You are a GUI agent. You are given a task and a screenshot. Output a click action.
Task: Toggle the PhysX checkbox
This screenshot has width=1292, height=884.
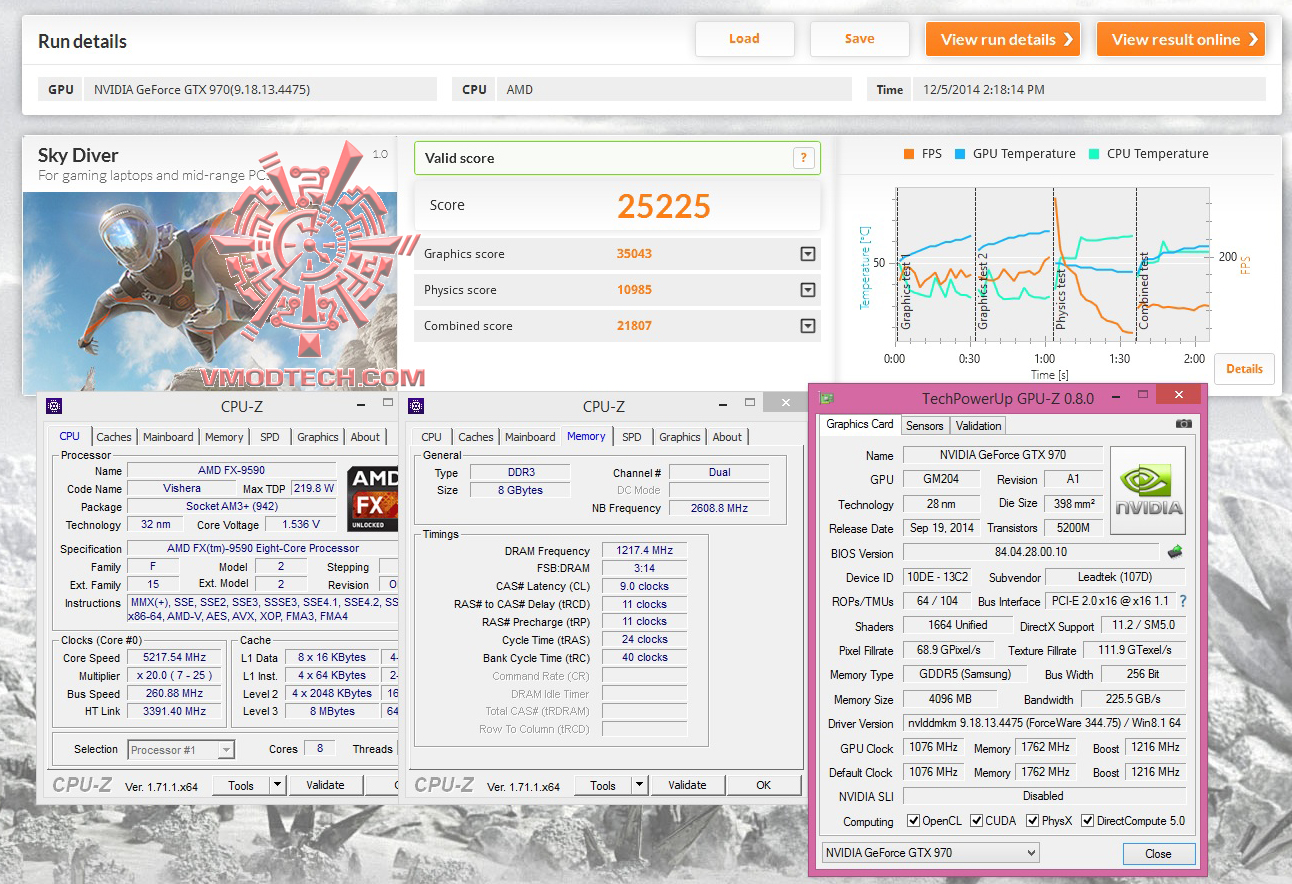[1032, 821]
